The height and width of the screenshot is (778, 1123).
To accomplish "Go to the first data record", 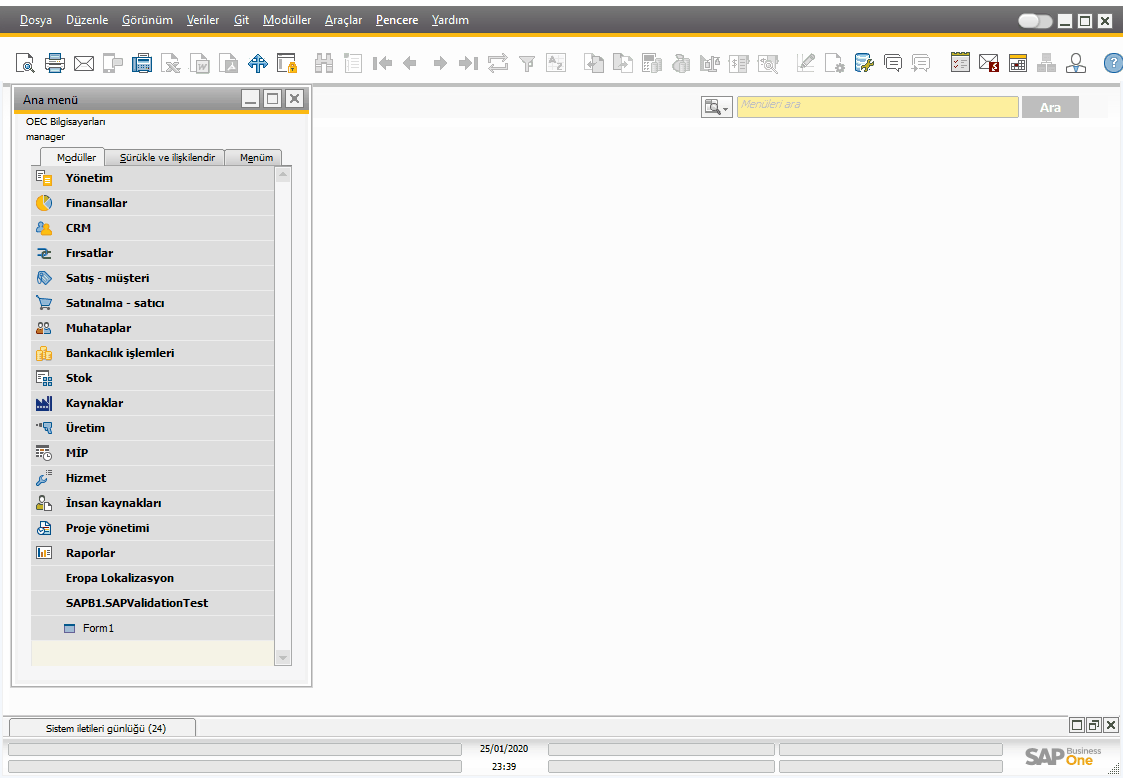I will (x=382, y=63).
